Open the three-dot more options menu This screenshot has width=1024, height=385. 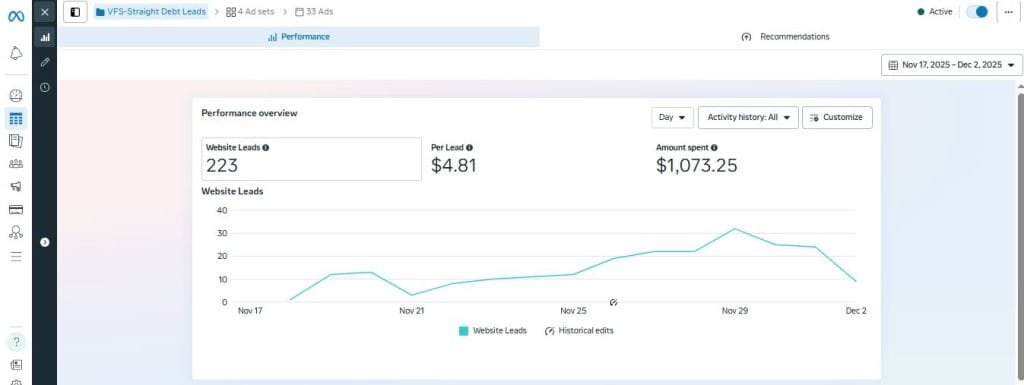coord(1008,12)
